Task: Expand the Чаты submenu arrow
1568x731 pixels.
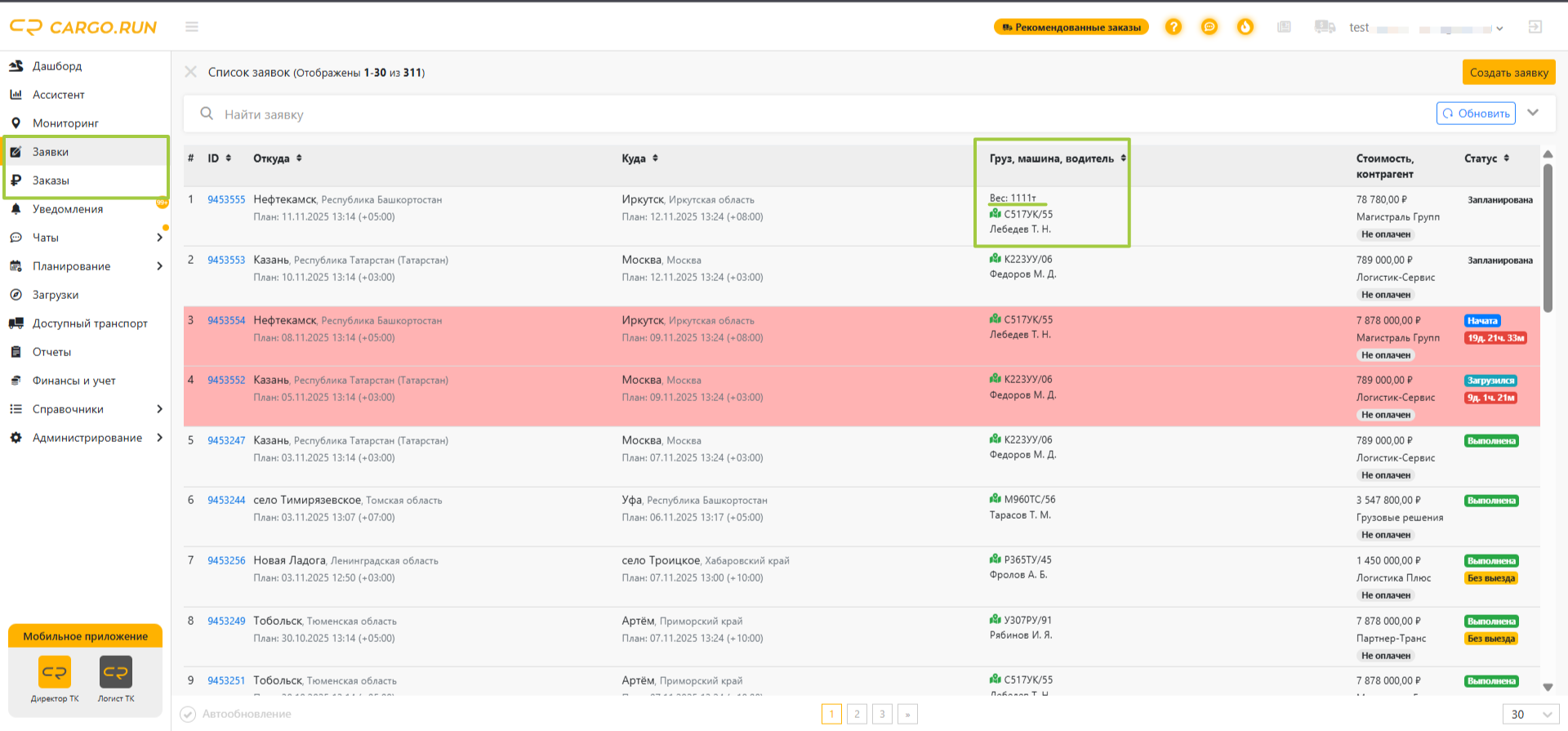Action: pos(159,238)
